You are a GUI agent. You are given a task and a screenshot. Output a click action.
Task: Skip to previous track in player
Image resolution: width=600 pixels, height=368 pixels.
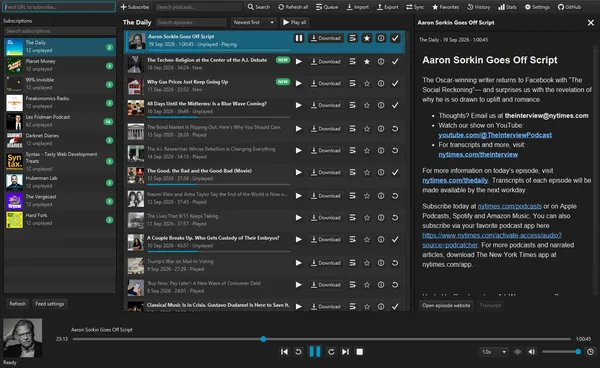pyautogui.click(x=284, y=352)
